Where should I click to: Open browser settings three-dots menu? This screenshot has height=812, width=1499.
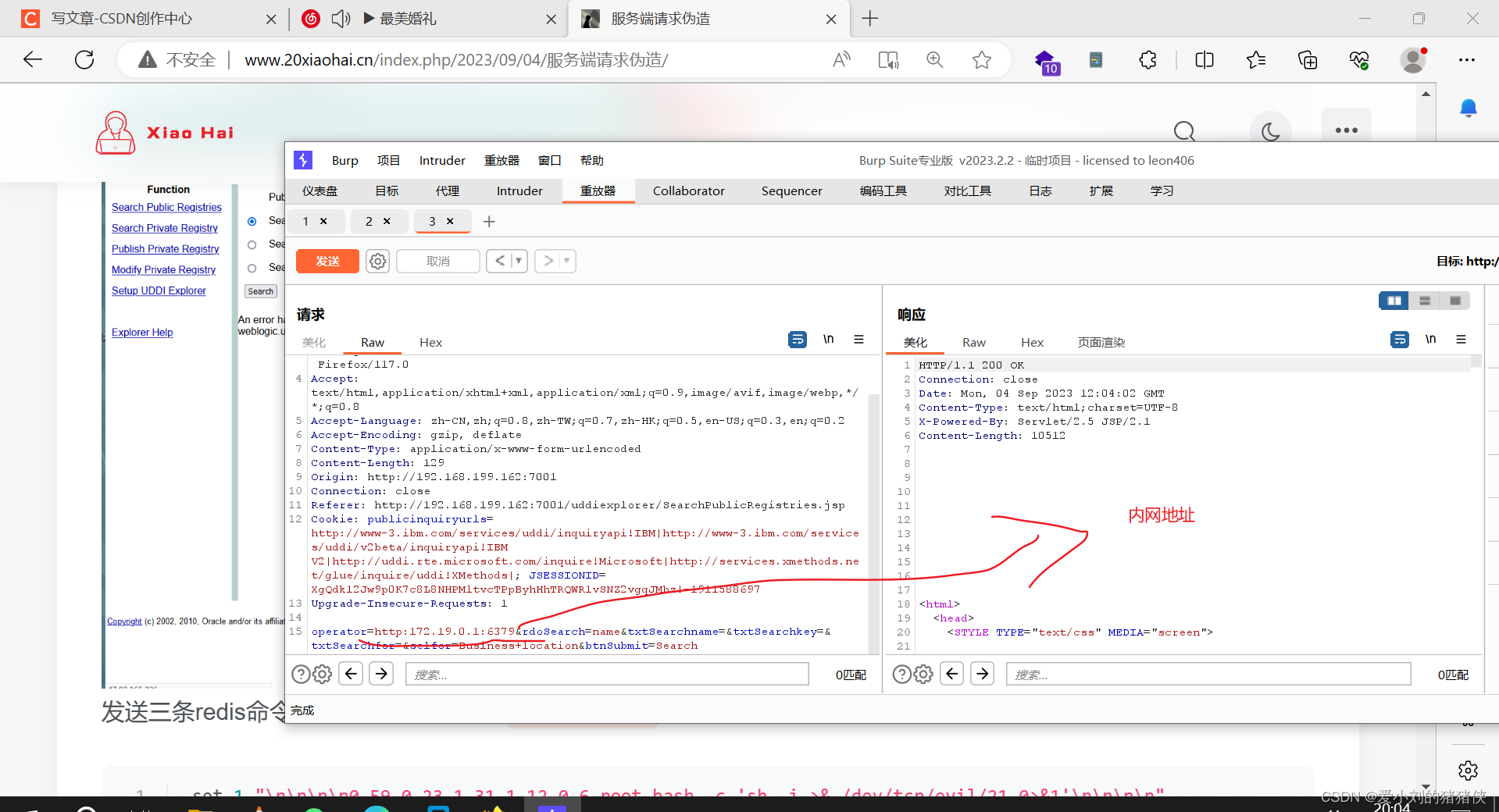[x=1467, y=60]
